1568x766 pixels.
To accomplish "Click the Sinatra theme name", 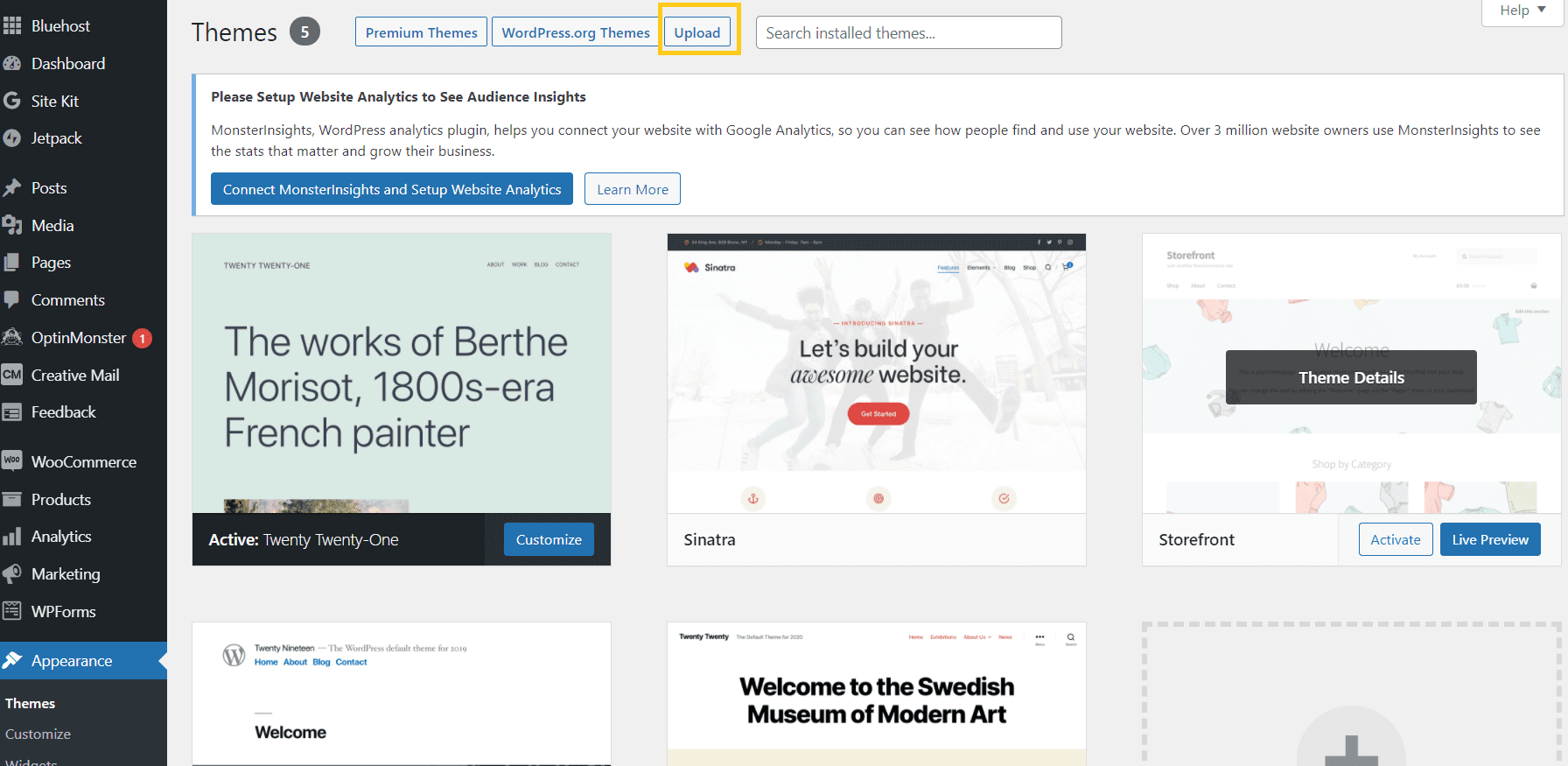I will tap(710, 540).
